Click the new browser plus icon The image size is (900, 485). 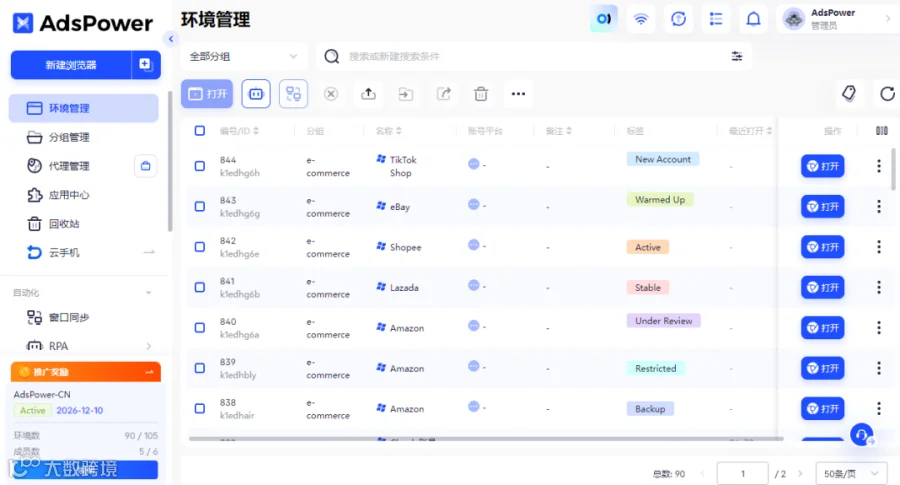[145, 64]
